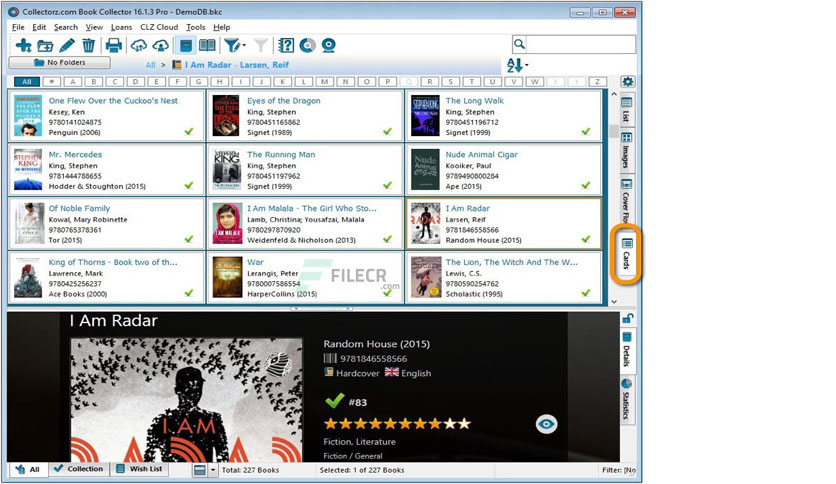Edit the selected book with the pencil icon
Viewport: 836px width, 484px height.
(x=67, y=45)
